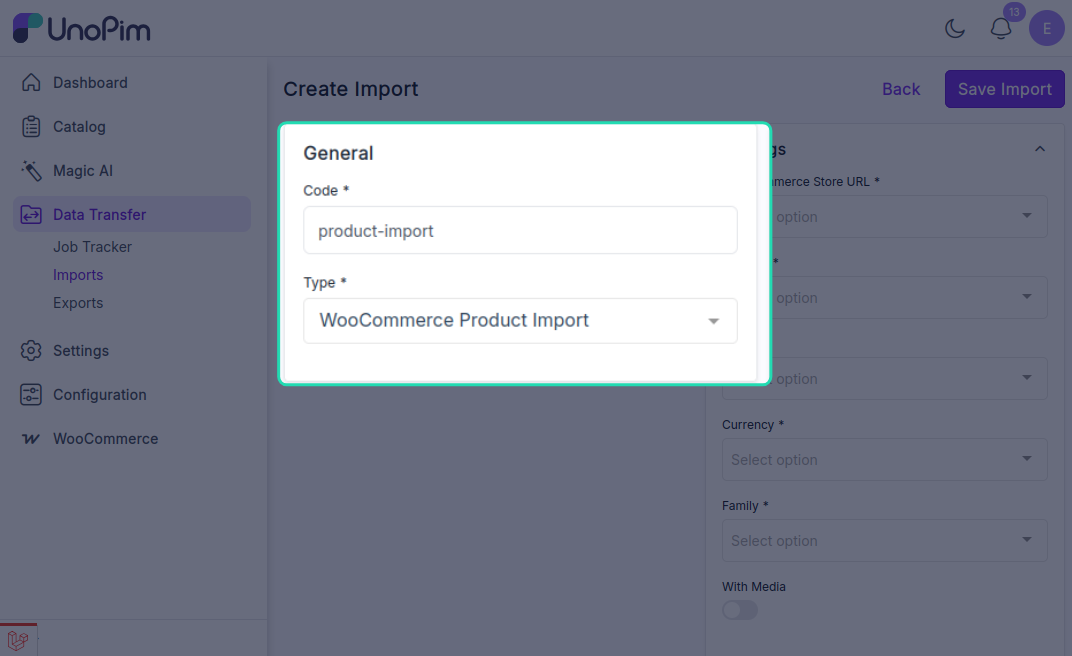1072x656 pixels.
Task: Click the Settings gear icon
Action: [31, 351]
